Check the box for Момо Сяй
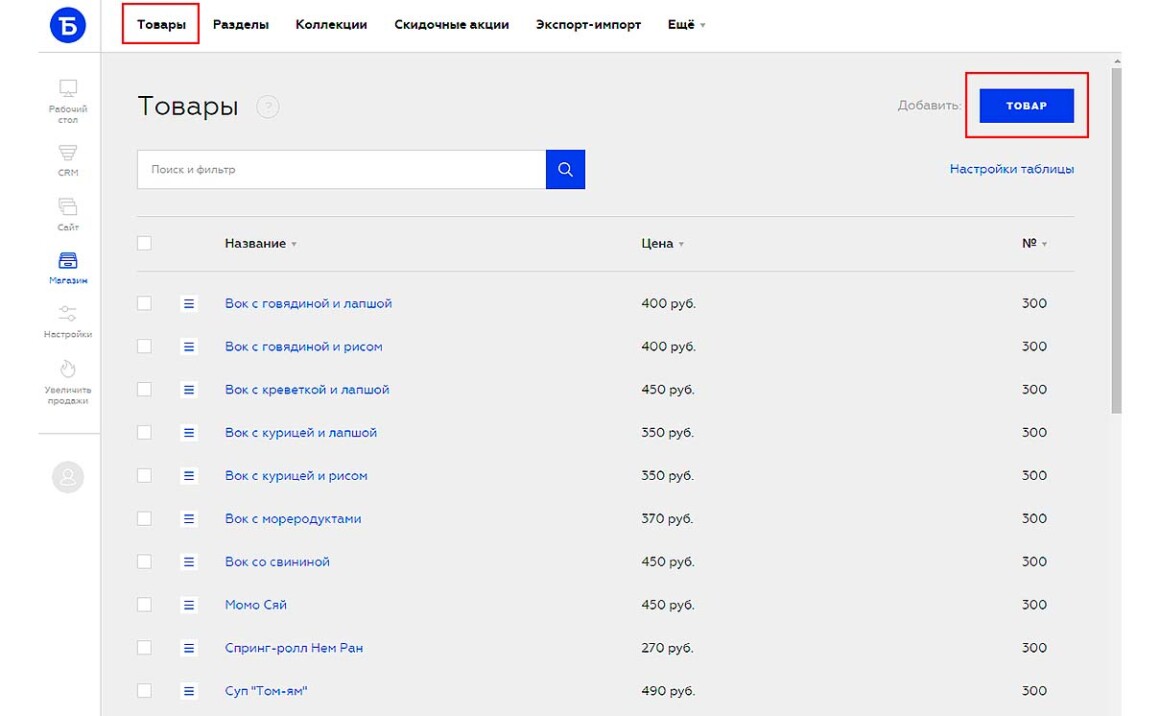The width and height of the screenshot is (1160, 716). click(x=144, y=605)
